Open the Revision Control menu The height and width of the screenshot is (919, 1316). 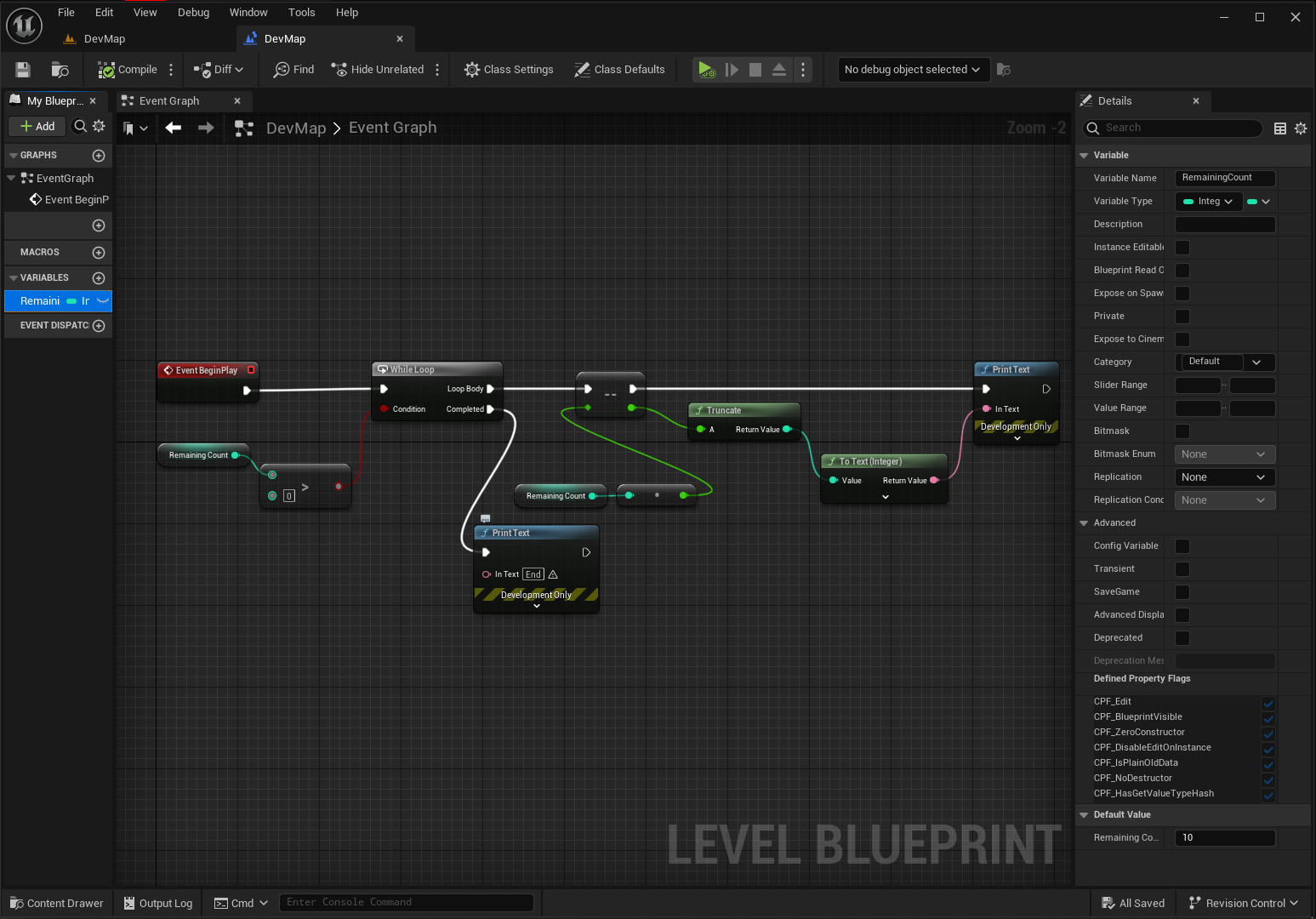click(1243, 904)
